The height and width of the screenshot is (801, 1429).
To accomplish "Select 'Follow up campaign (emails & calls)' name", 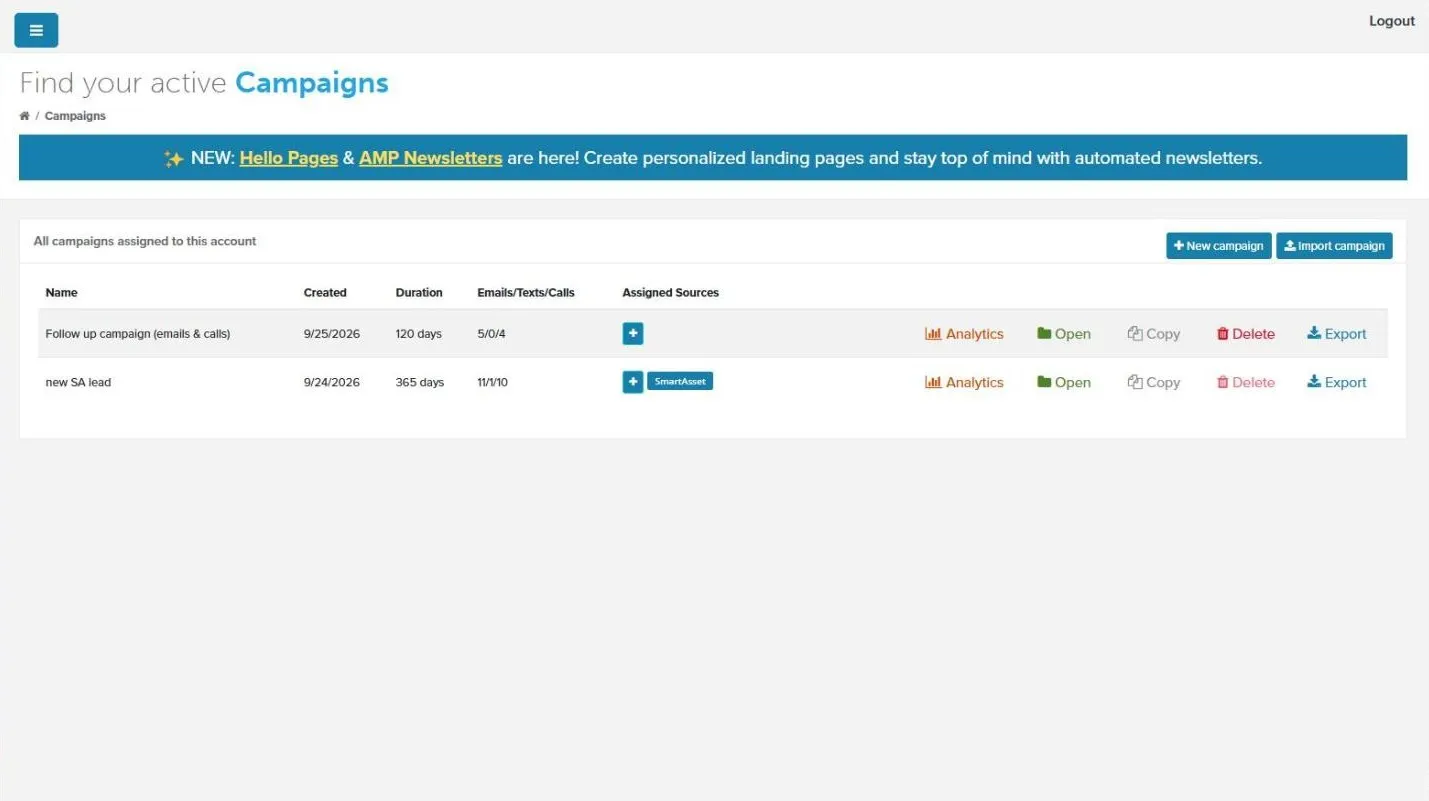I will pyautogui.click(x=138, y=334).
